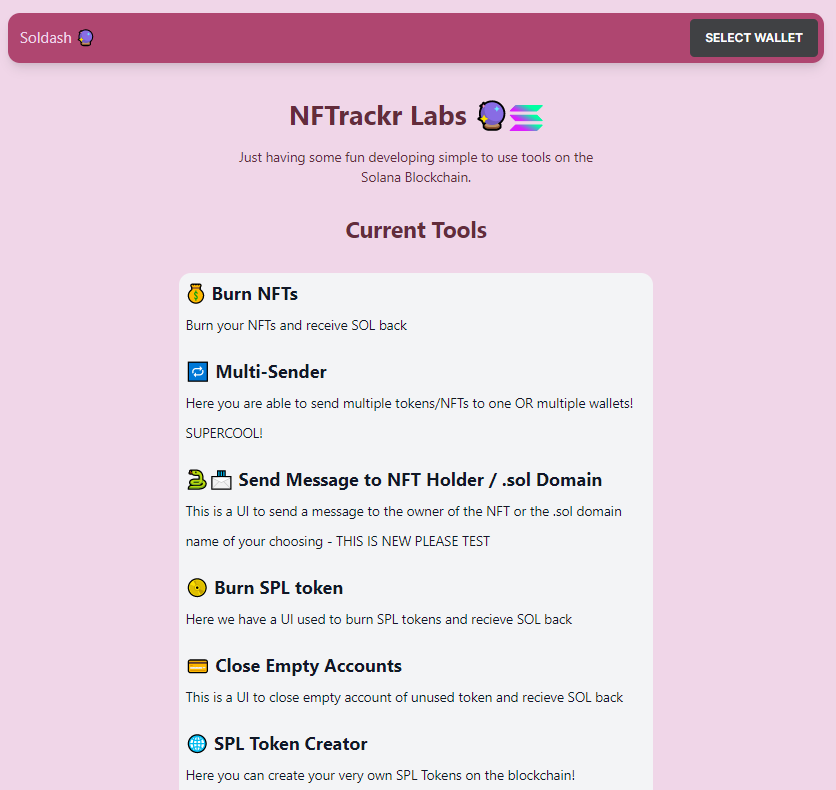This screenshot has width=836, height=790.
Task: Click the tagline 'Just having some fun developing'
Action: coord(416,167)
